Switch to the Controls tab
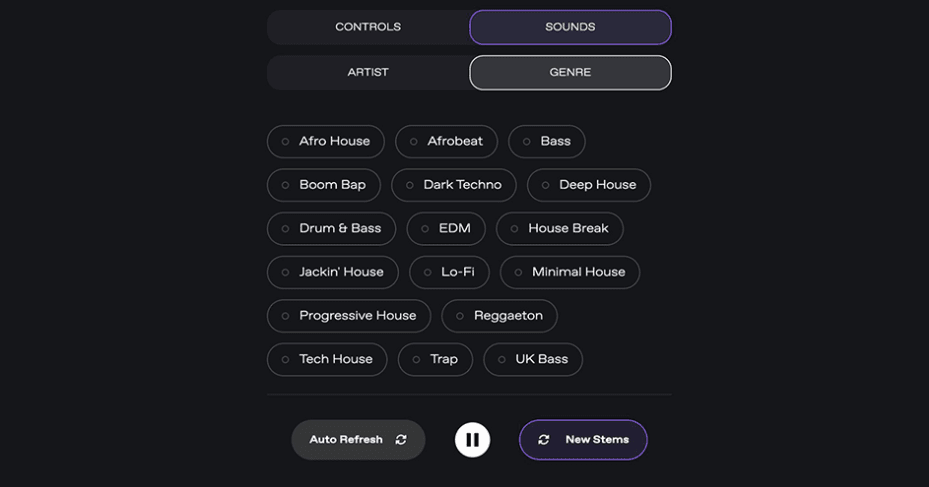This screenshot has height=487, width=929. (368, 27)
